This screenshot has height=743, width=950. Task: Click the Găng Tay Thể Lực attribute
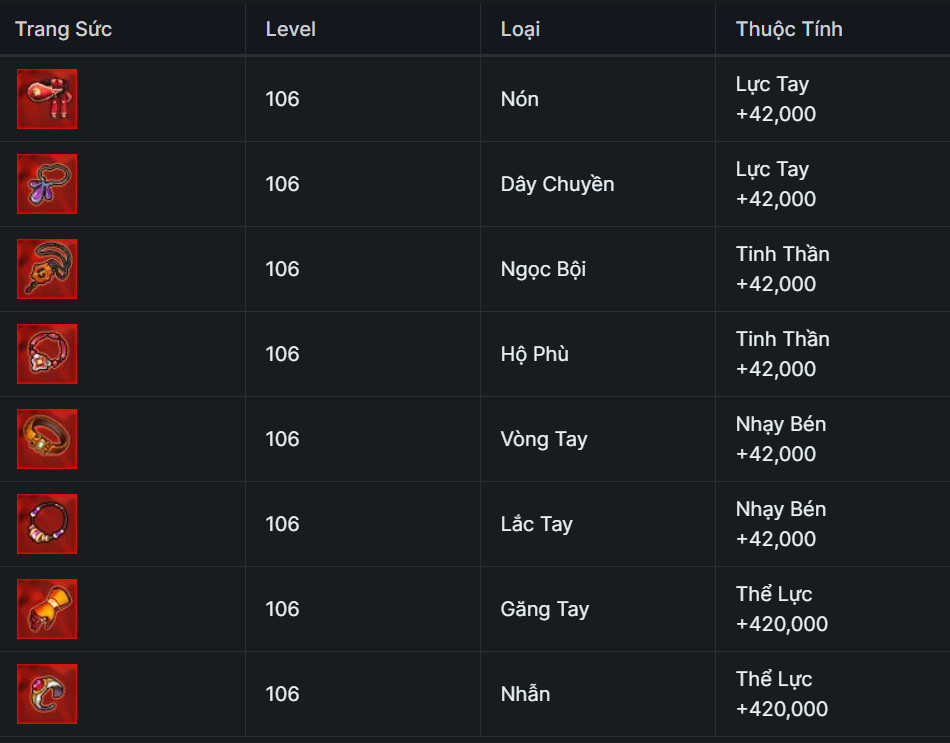[x=781, y=609]
